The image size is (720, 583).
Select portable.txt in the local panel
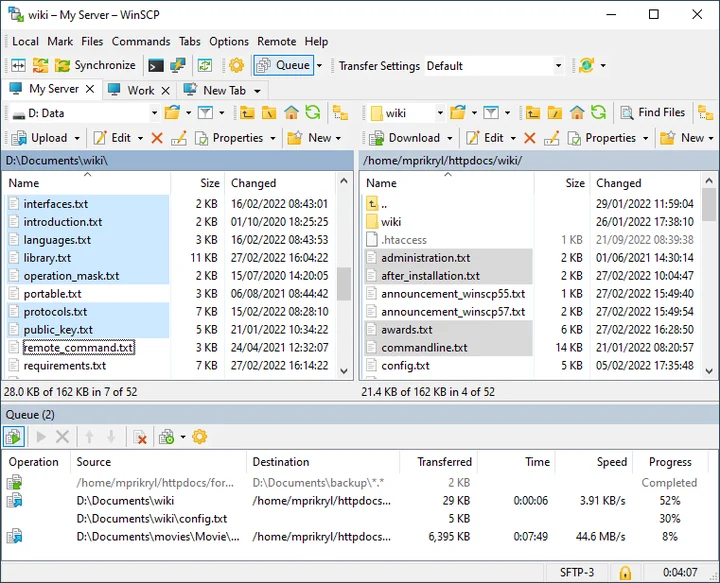point(52,294)
